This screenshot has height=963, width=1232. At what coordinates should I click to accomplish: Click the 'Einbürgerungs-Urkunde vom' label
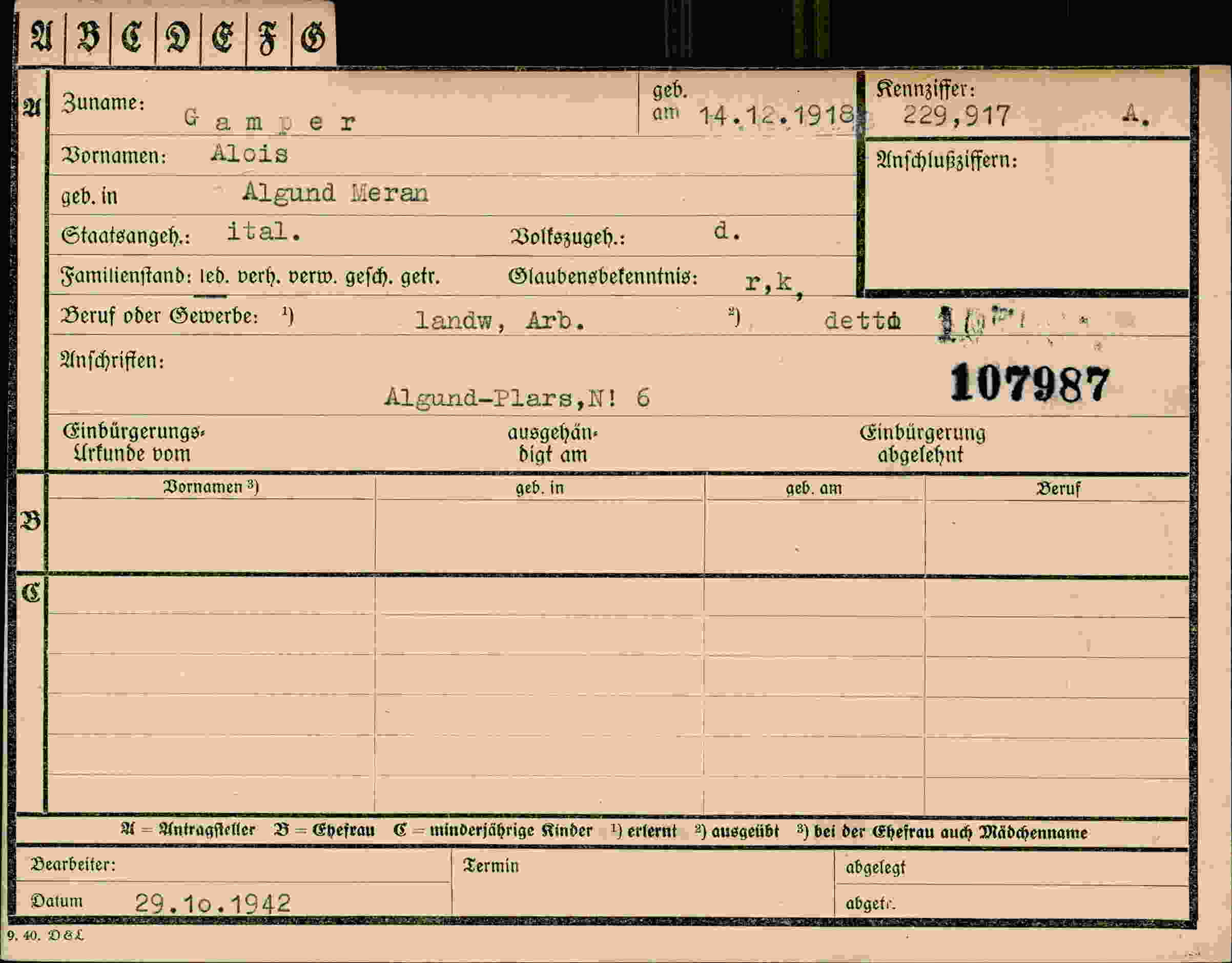pyautogui.click(x=134, y=443)
